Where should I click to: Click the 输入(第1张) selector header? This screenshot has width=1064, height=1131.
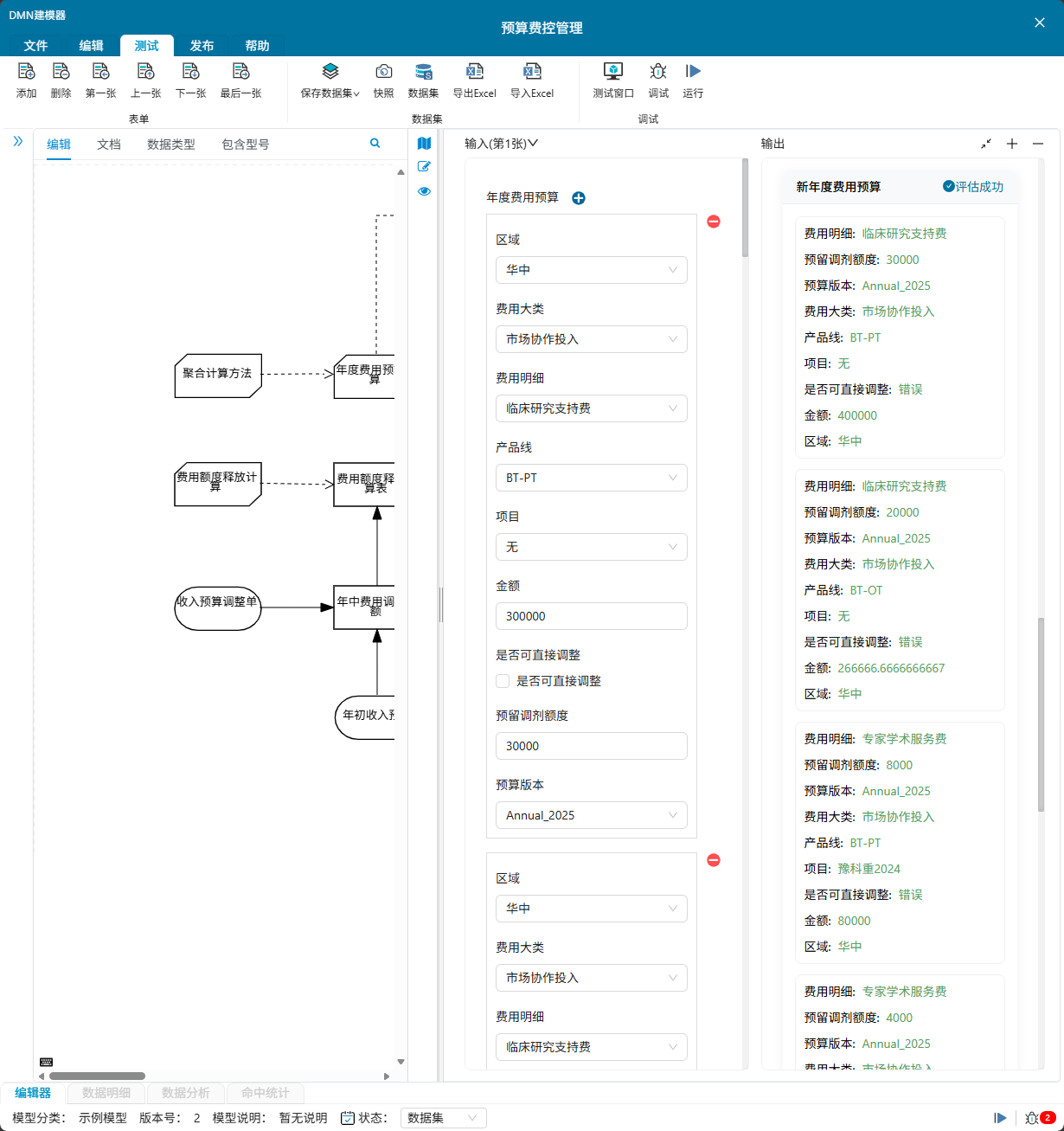[x=501, y=144]
